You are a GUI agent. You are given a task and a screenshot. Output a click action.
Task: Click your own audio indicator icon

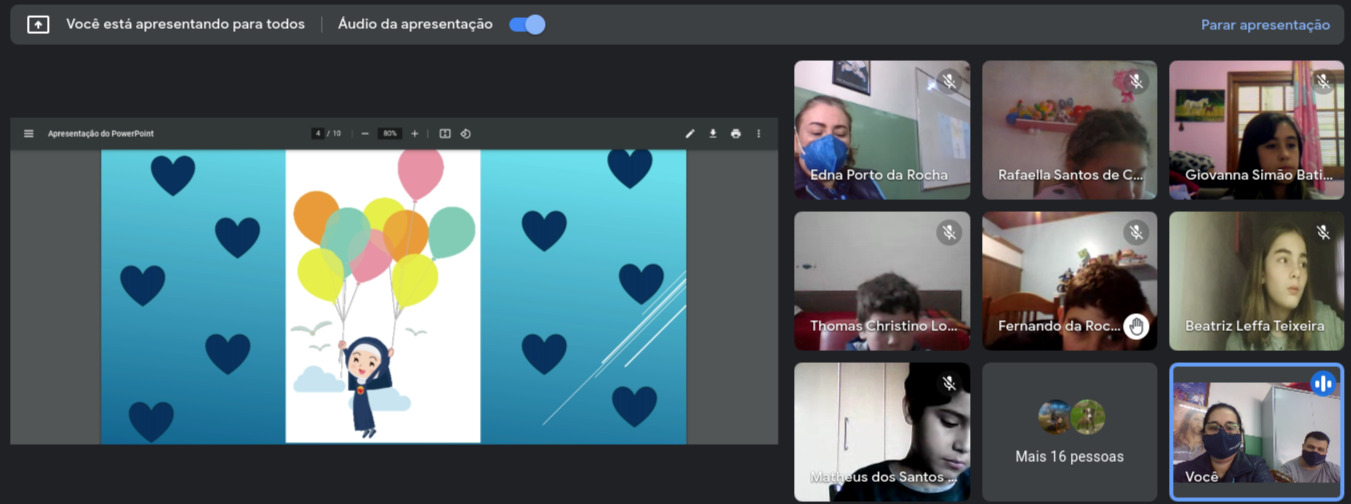pos(1323,383)
